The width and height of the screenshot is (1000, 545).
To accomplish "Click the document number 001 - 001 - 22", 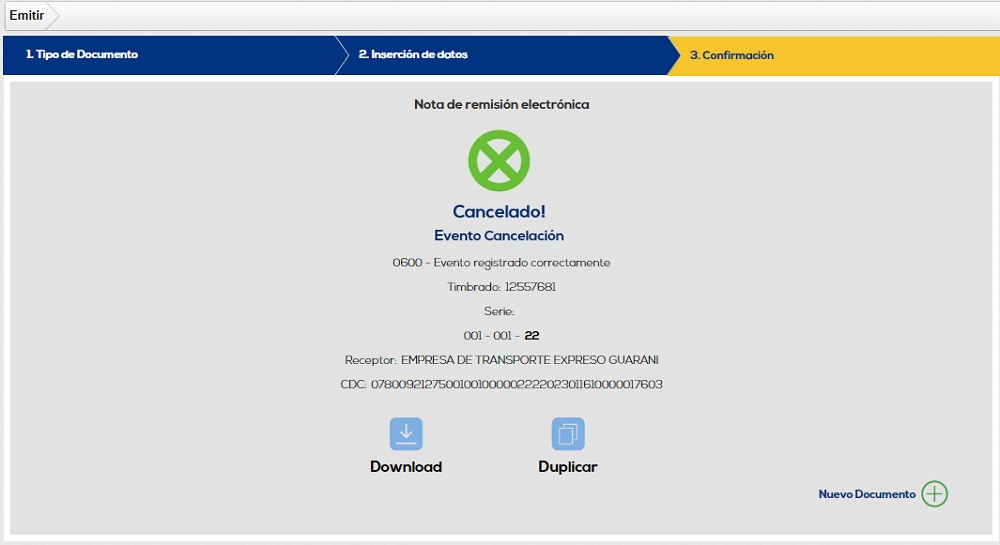I will point(501,336).
